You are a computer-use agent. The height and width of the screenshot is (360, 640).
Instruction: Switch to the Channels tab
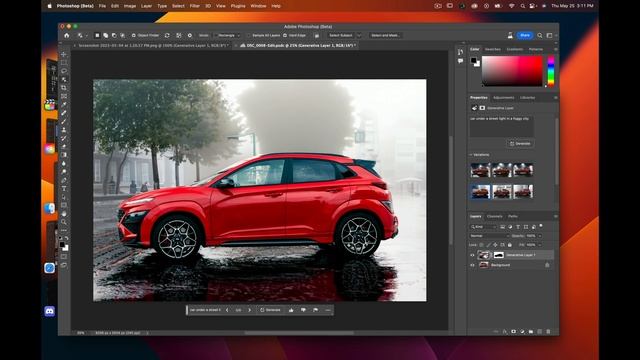(x=495, y=216)
